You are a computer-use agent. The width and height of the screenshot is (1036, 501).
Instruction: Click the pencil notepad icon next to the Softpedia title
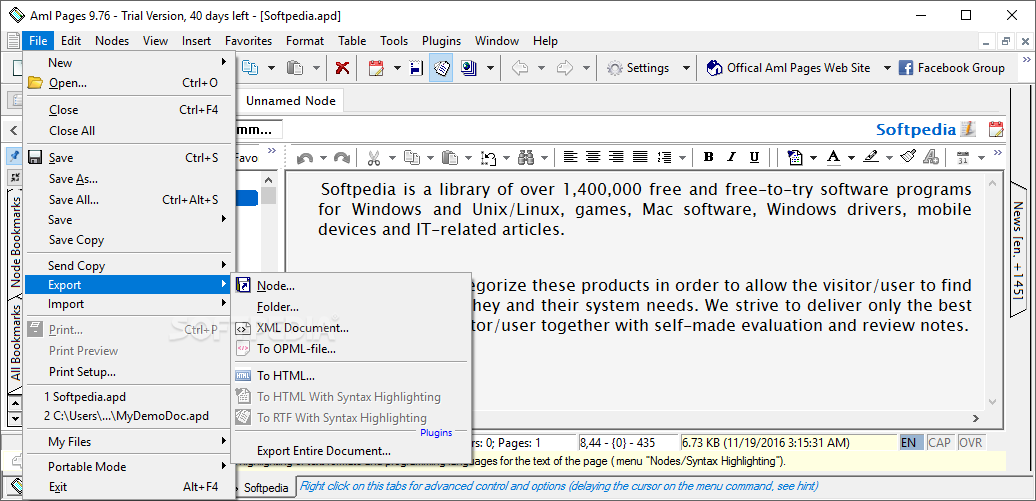[968, 129]
